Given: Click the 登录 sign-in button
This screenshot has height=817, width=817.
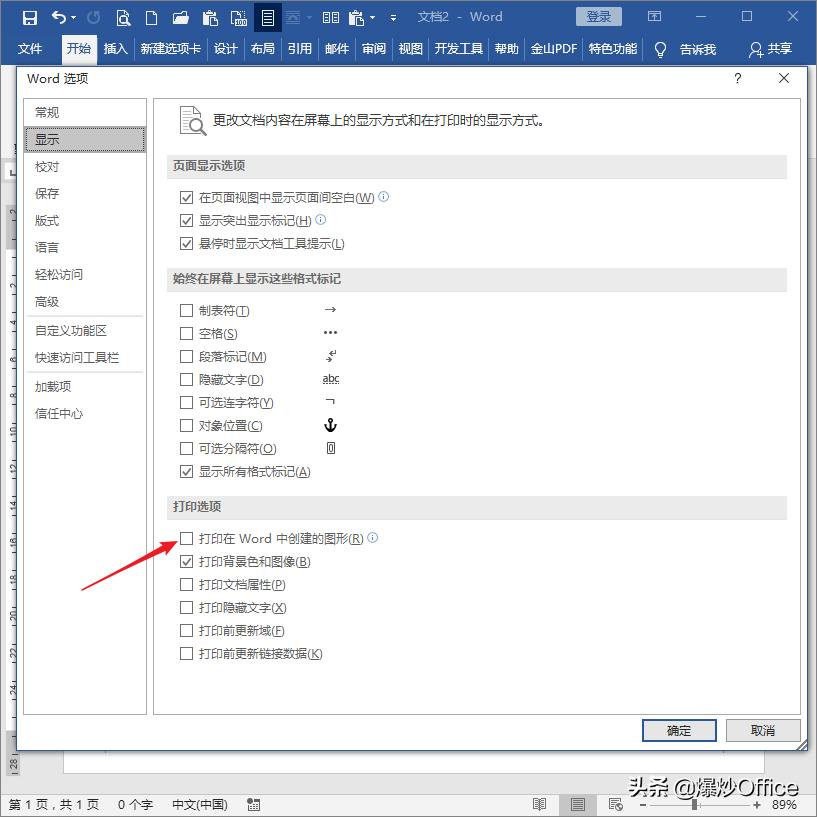Looking at the screenshot, I should click(x=600, y=16).
